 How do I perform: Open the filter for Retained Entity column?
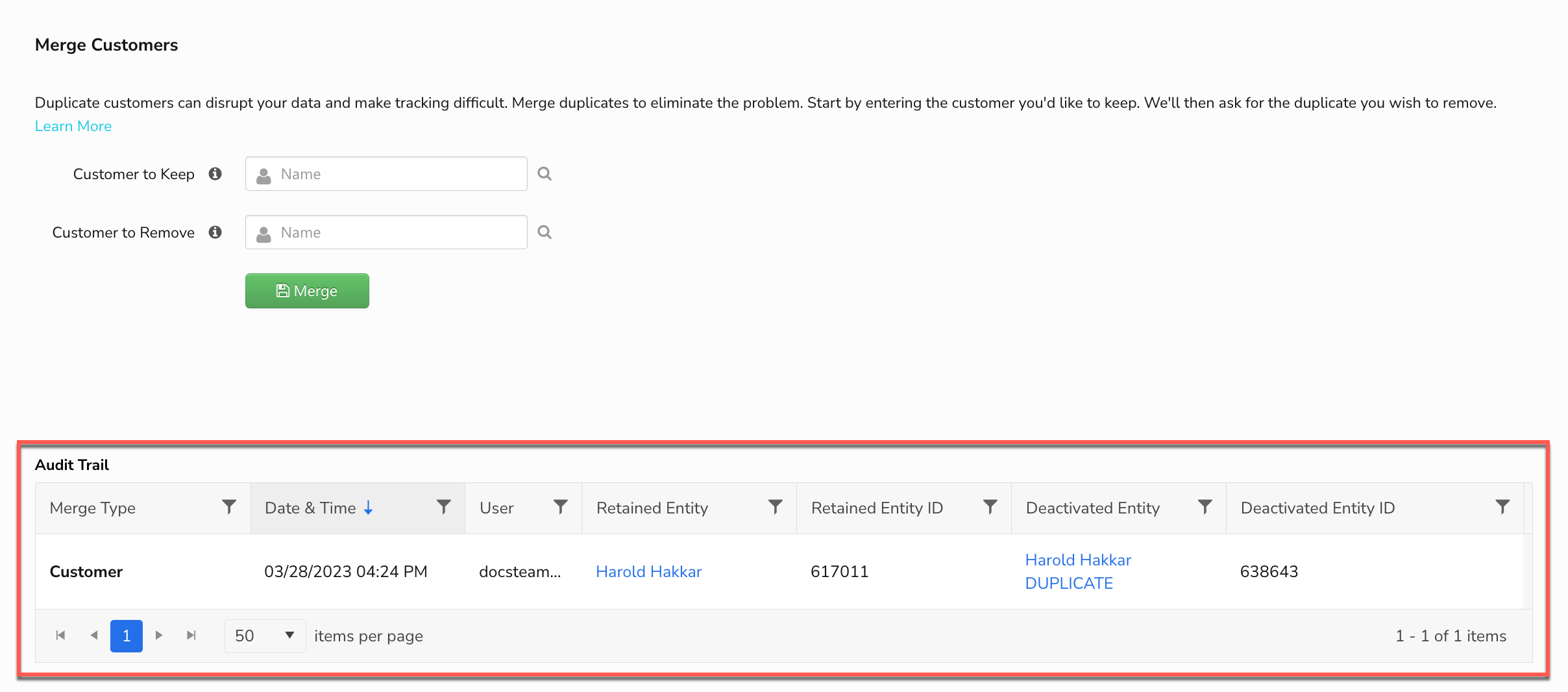coord(775,507)
